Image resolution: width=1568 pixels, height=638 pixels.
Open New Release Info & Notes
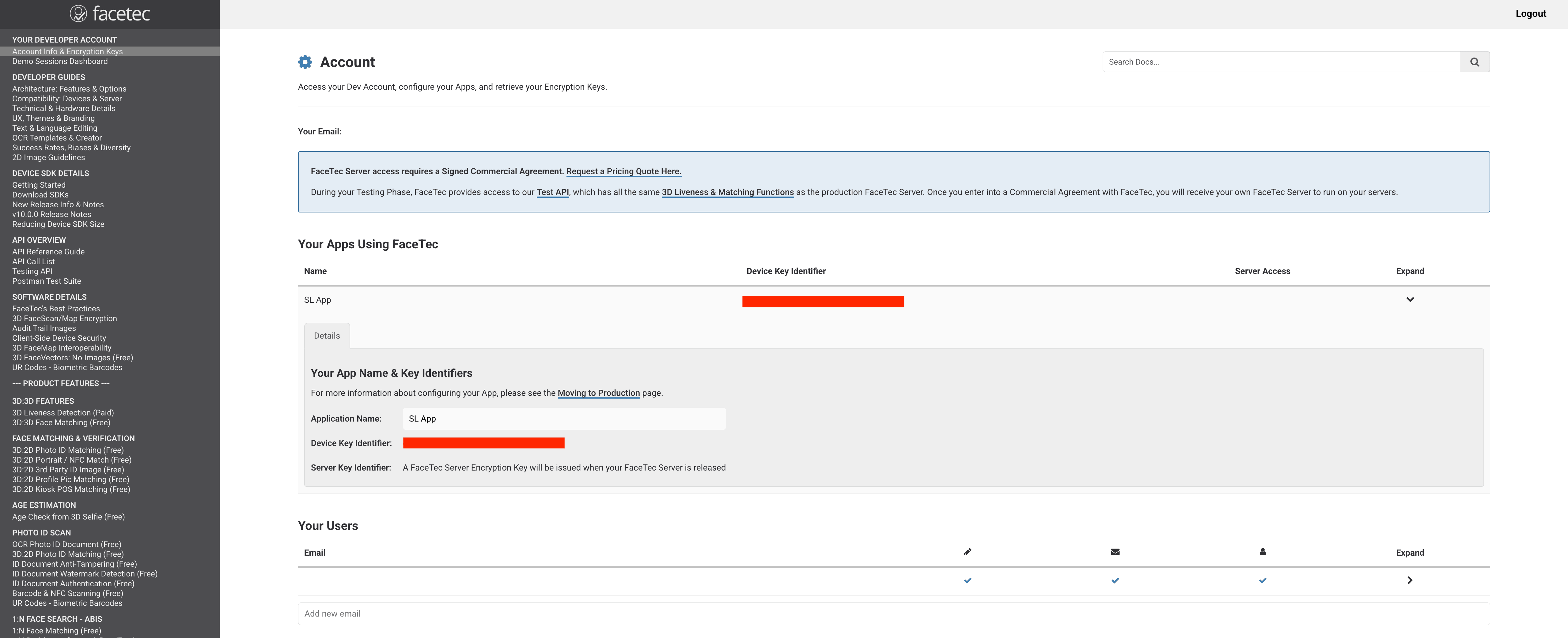click(x=58, y=205)
